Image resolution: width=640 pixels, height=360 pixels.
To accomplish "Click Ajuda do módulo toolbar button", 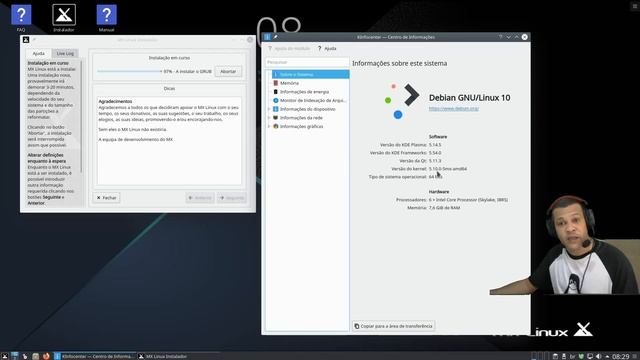I will [x=289, y=48].
